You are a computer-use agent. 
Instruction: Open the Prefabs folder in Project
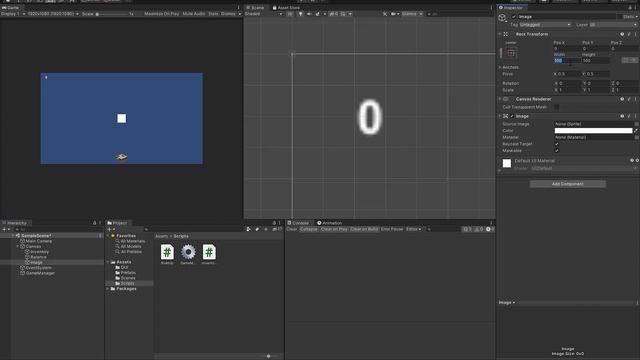click(128, 273)
